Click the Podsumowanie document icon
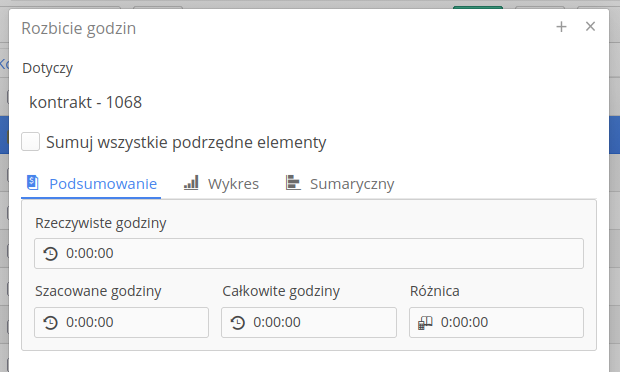 pyautogui.click(x=32, y=183)
